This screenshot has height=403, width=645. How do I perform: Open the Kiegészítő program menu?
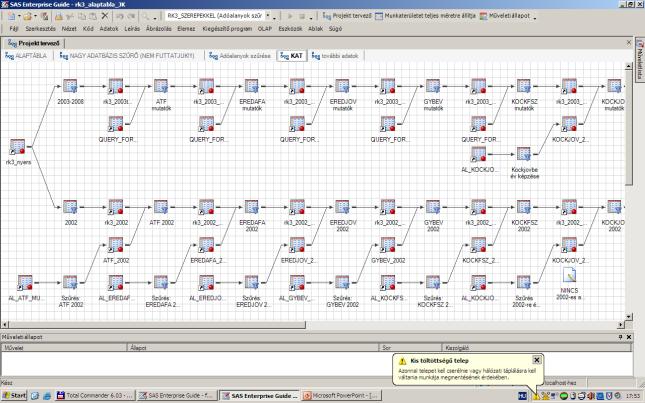pos(227,29)
